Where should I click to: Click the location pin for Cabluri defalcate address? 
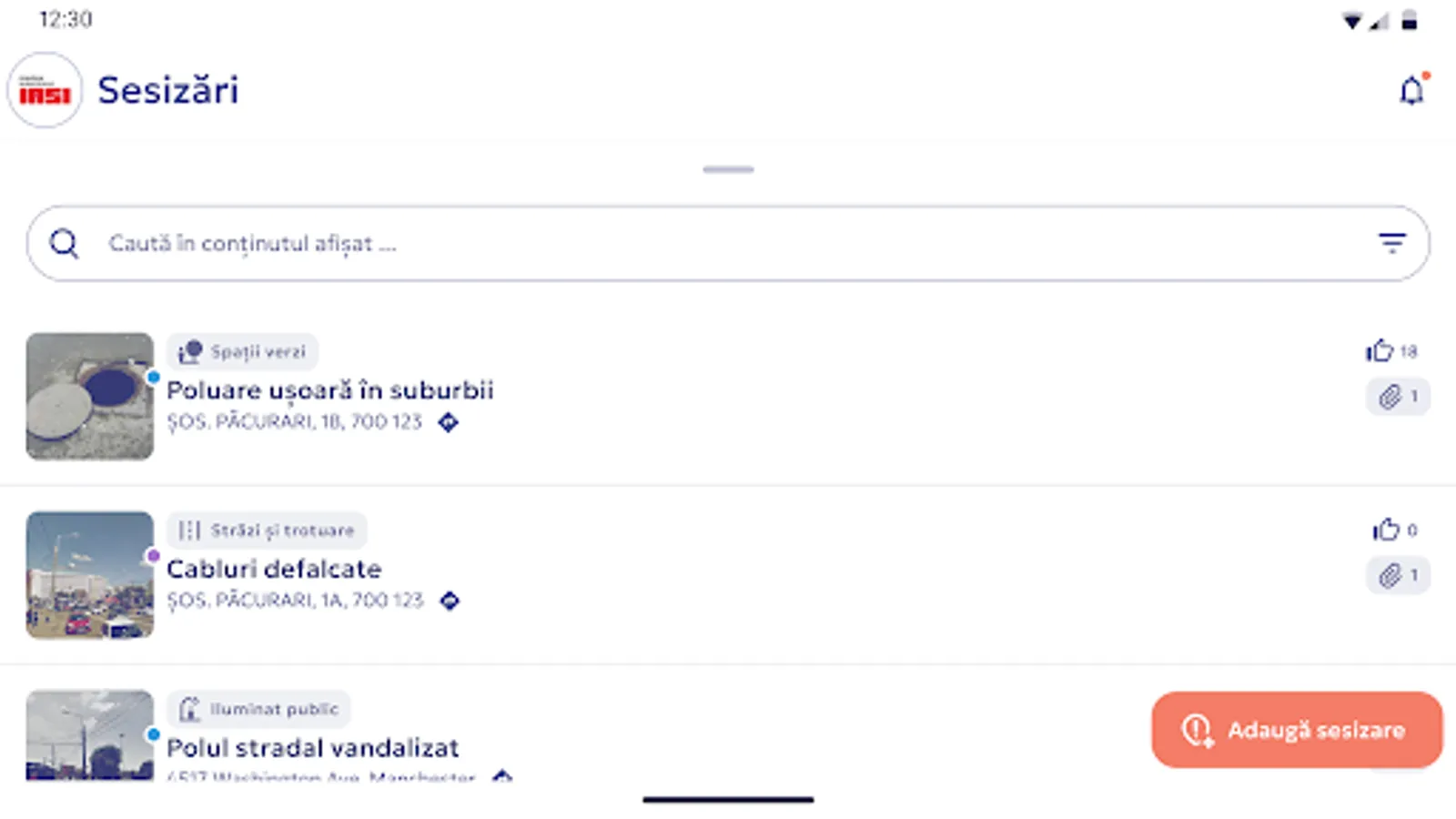pos(451,601)
